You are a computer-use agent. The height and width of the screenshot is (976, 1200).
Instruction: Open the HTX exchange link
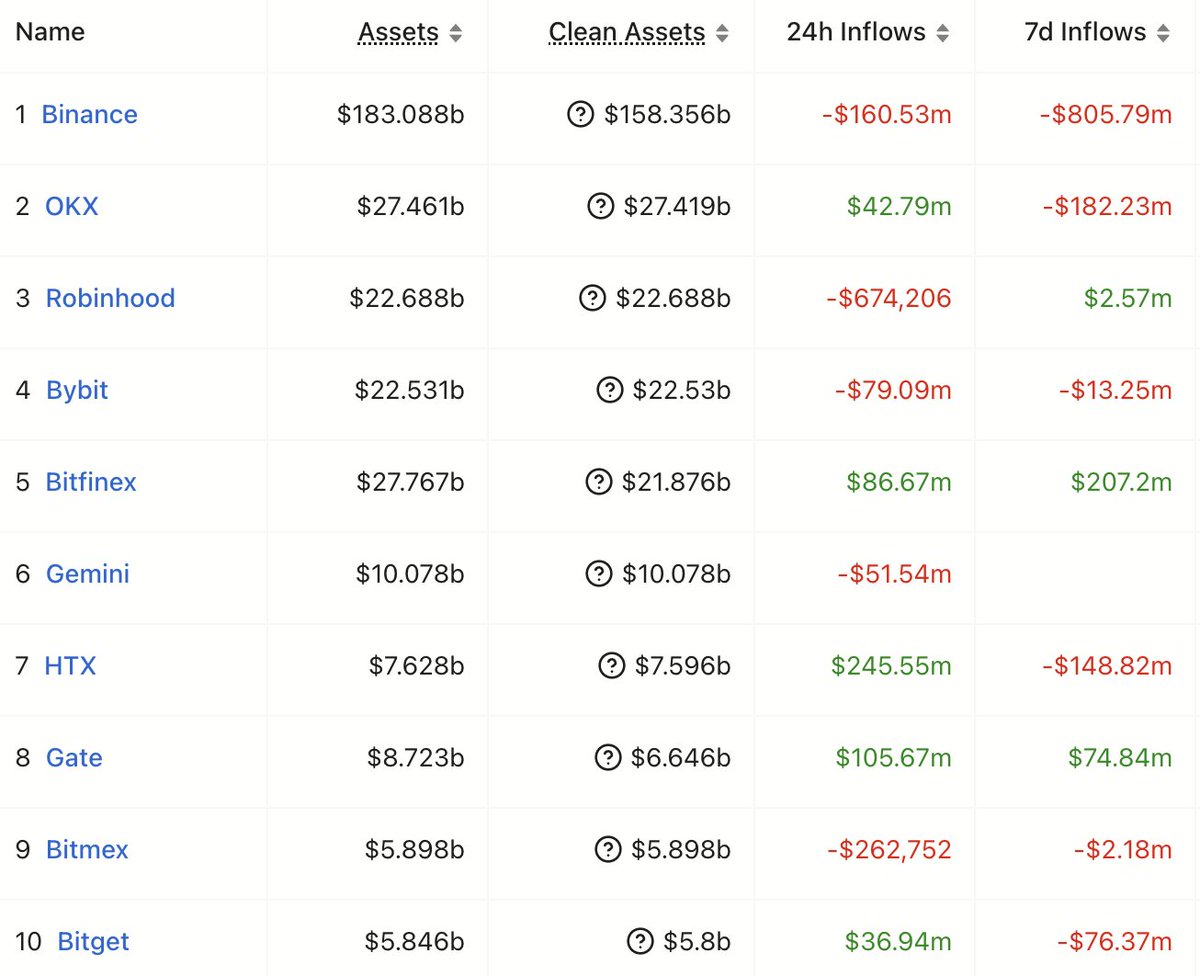[x=70, y=666]
